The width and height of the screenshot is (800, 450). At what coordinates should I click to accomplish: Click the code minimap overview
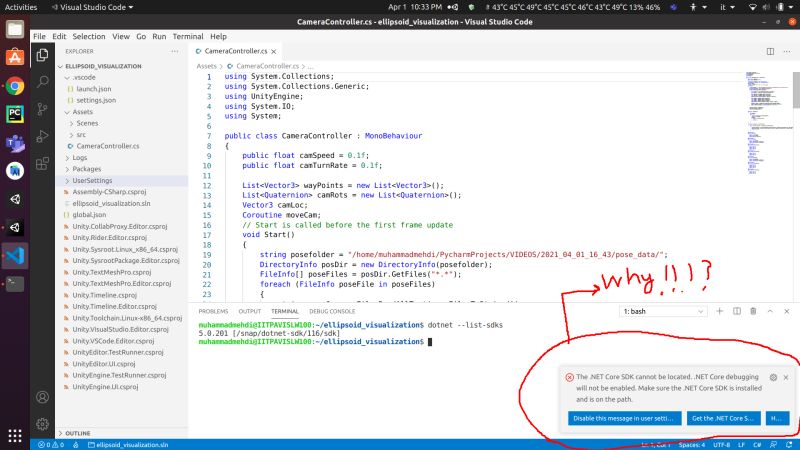(x=768, y=122)
